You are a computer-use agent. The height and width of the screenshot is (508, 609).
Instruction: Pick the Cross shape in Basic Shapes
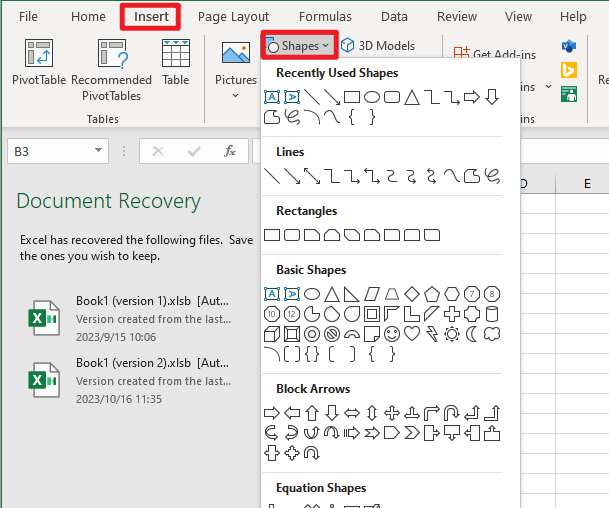(452, 314)
